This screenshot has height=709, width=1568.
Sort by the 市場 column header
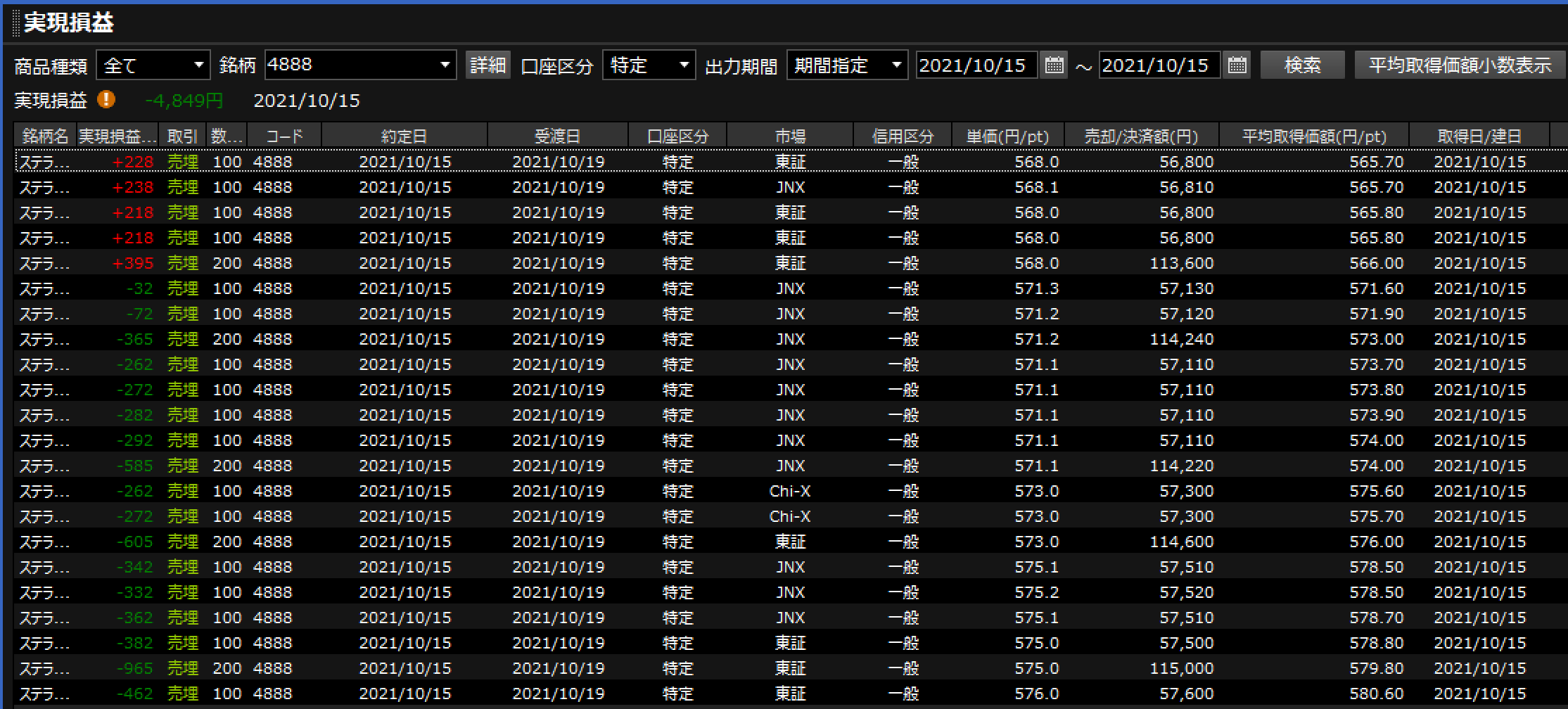tap(789, 136)
